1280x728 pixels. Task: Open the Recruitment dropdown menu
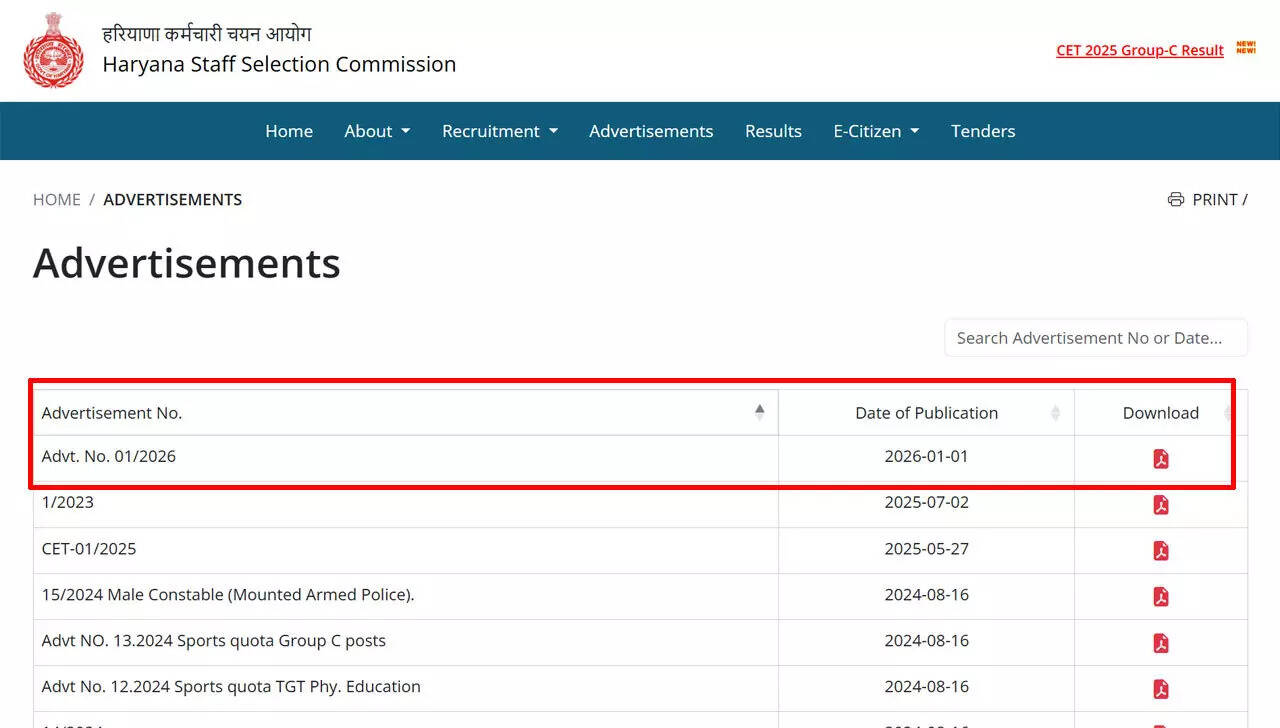click(500, 131)
